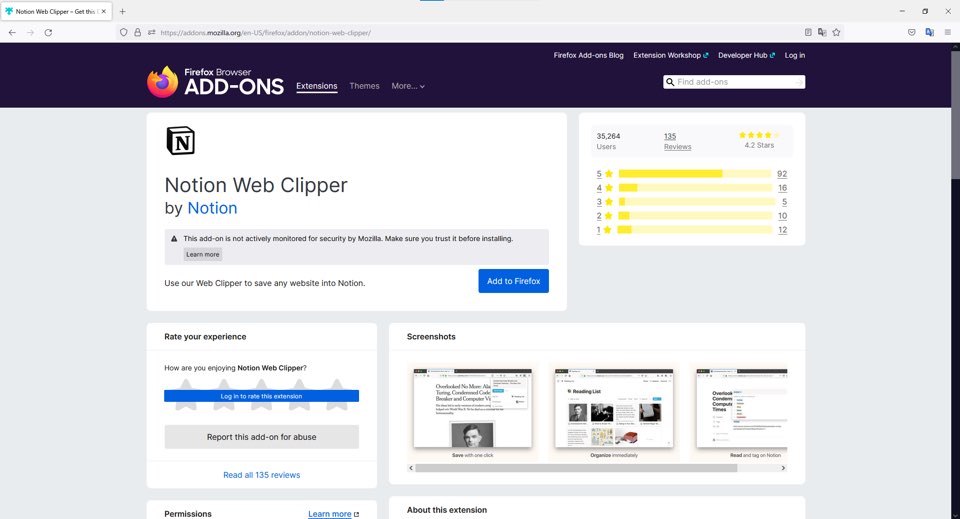The height and width of the screenshot is (519, 960).
Task: Click the Notion author link
Action: pos(212,208)
